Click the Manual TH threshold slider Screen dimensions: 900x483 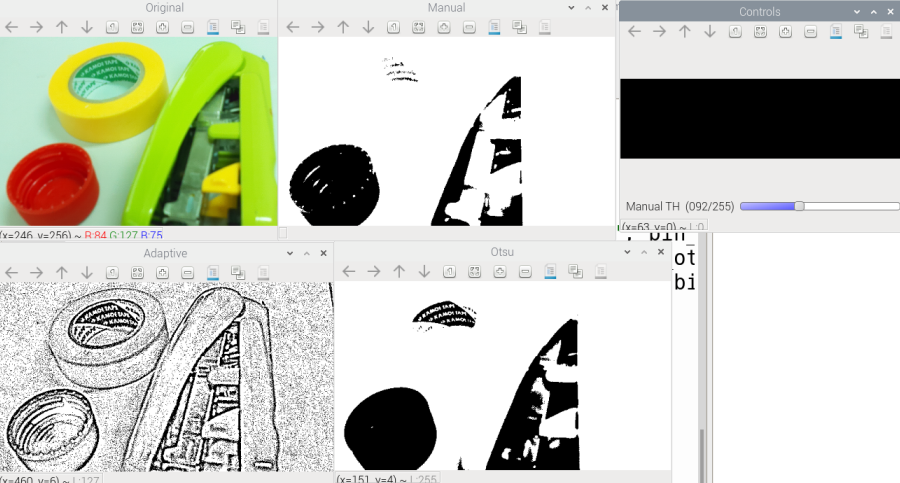799,206
